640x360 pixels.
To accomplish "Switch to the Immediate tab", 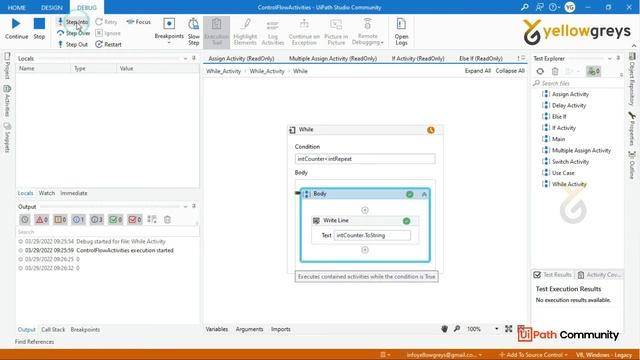I will pos(73,193).
